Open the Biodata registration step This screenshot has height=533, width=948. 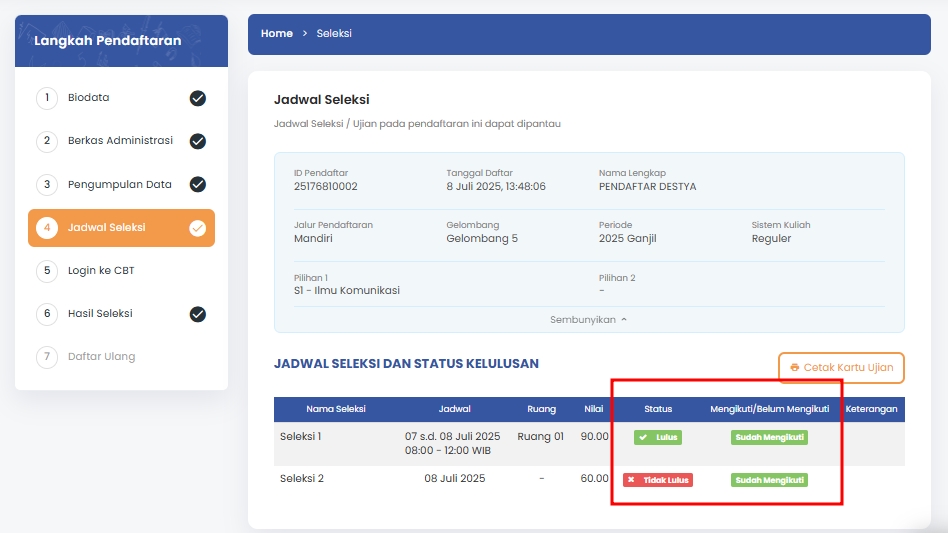(89, 98)
